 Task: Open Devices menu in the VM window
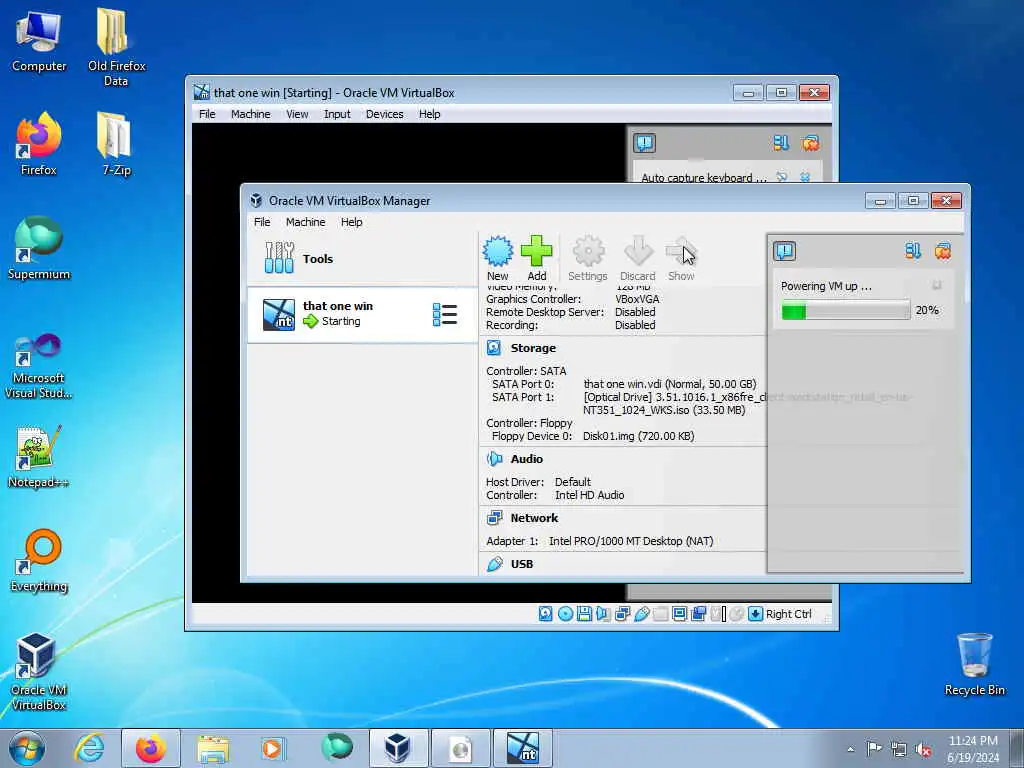click(x=384, y=114)
